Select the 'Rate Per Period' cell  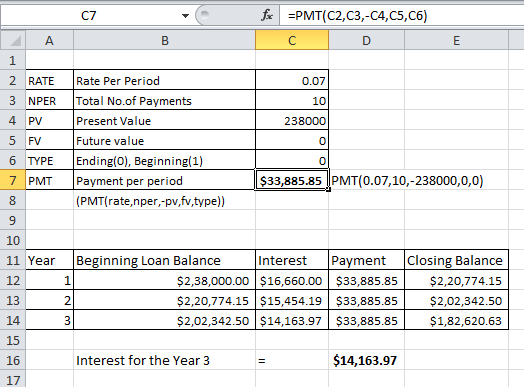(164, 80)
